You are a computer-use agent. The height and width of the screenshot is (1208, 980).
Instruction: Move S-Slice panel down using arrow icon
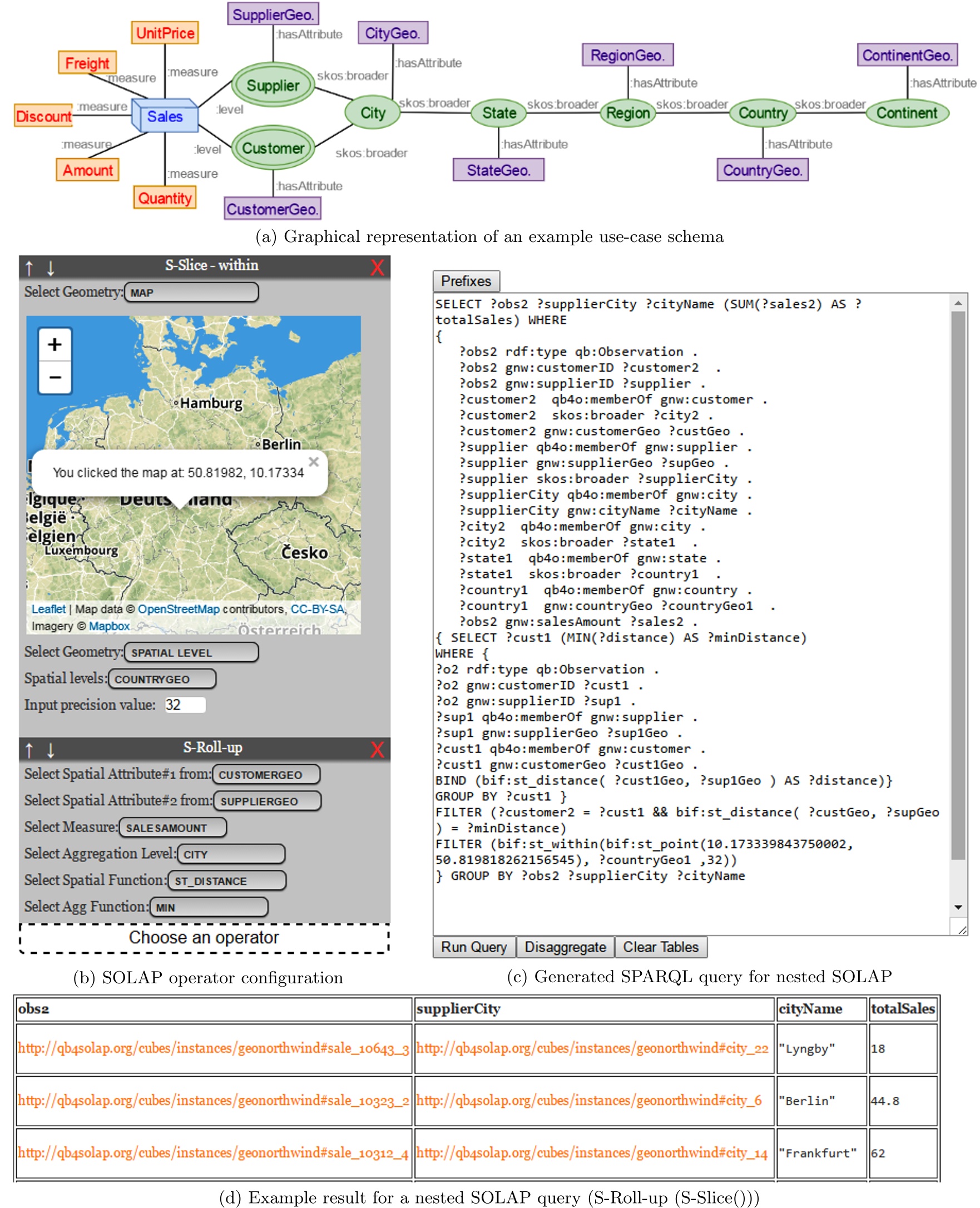coord(50,268)
